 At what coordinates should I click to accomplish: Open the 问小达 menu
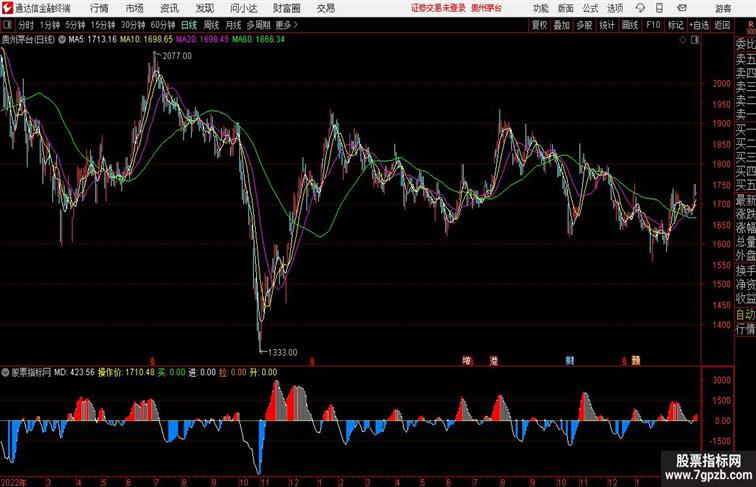pyautogui.click(x=243, y=8)
